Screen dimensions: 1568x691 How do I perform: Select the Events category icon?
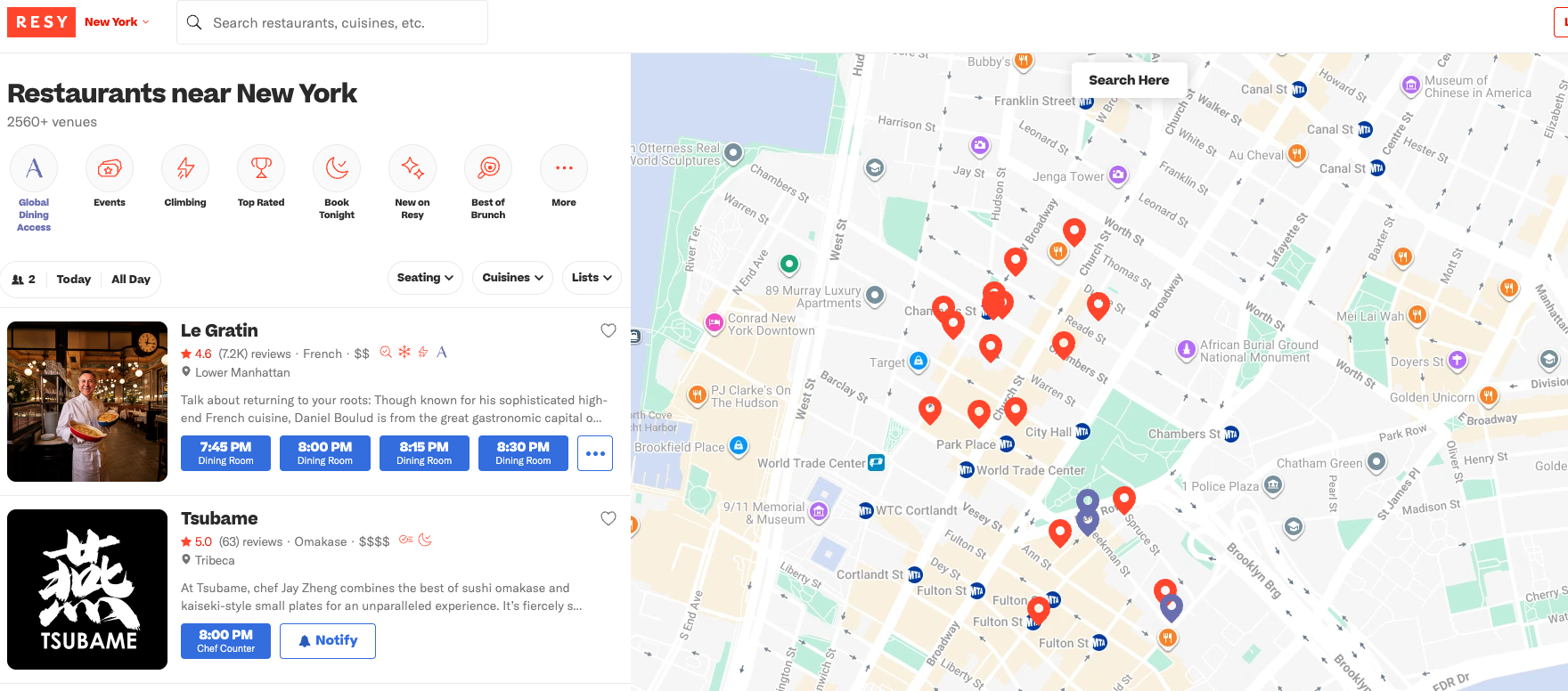click(x=110, y=168)
